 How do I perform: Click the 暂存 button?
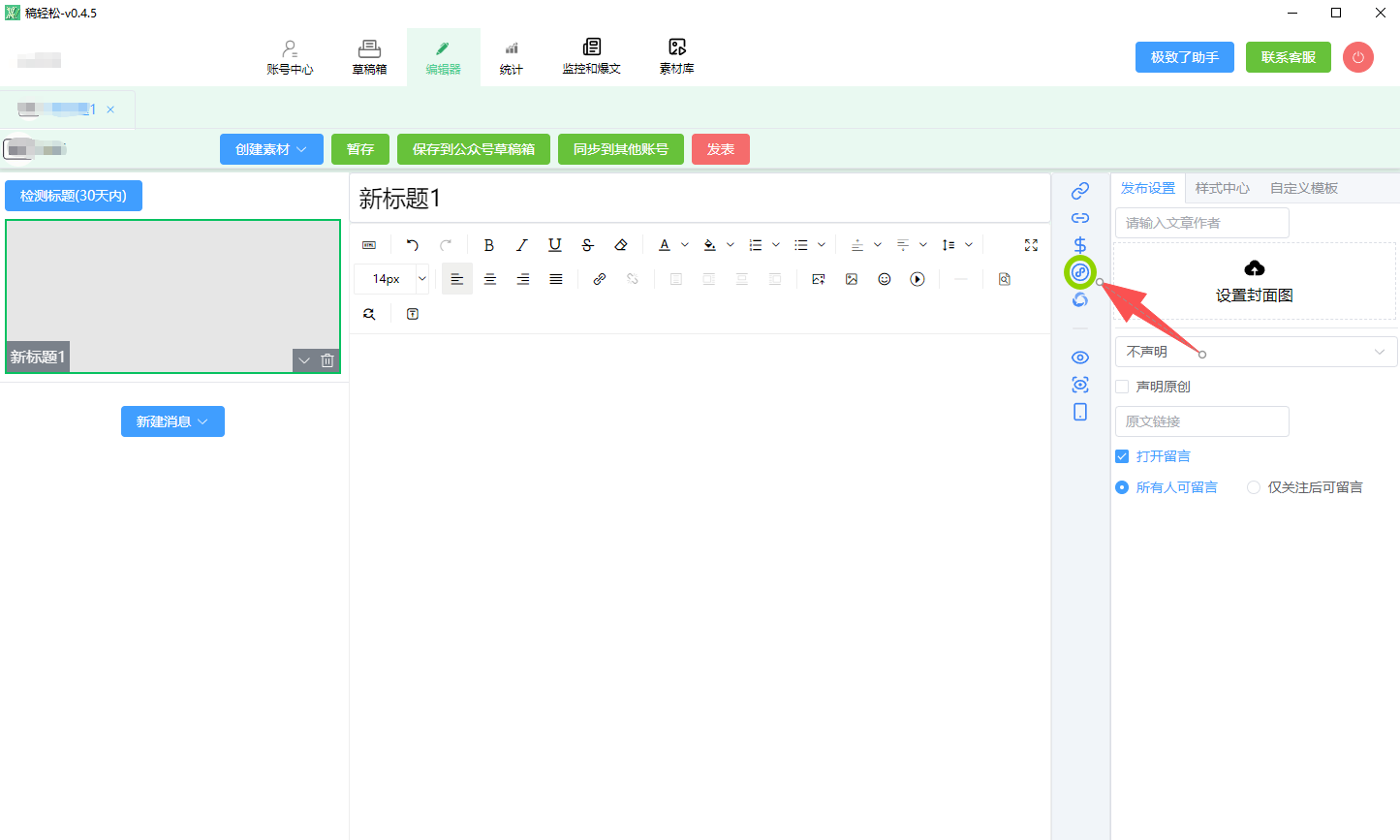[x=360, y=149]
